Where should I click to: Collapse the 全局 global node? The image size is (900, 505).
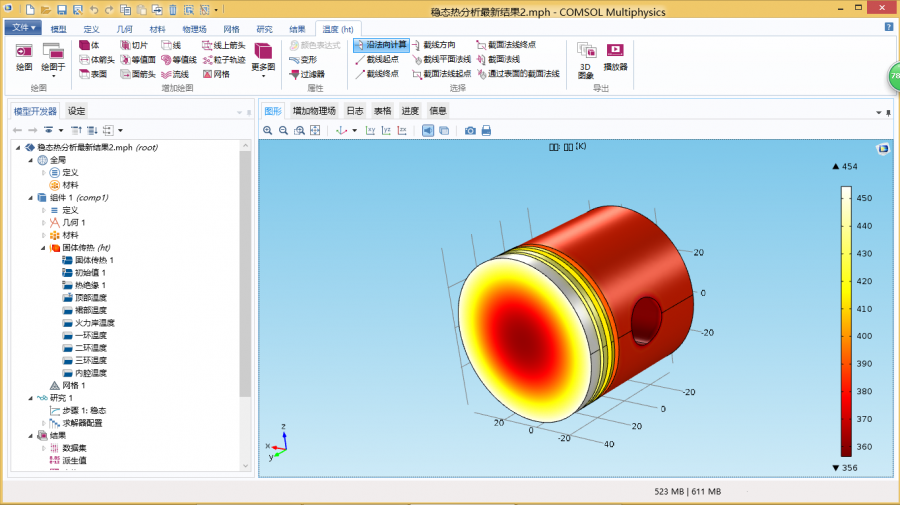coord(31,160)
